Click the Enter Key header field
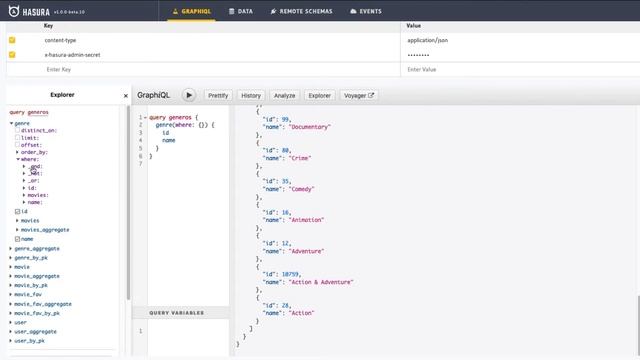Screen dimensions: 640x360 point(203,69)
